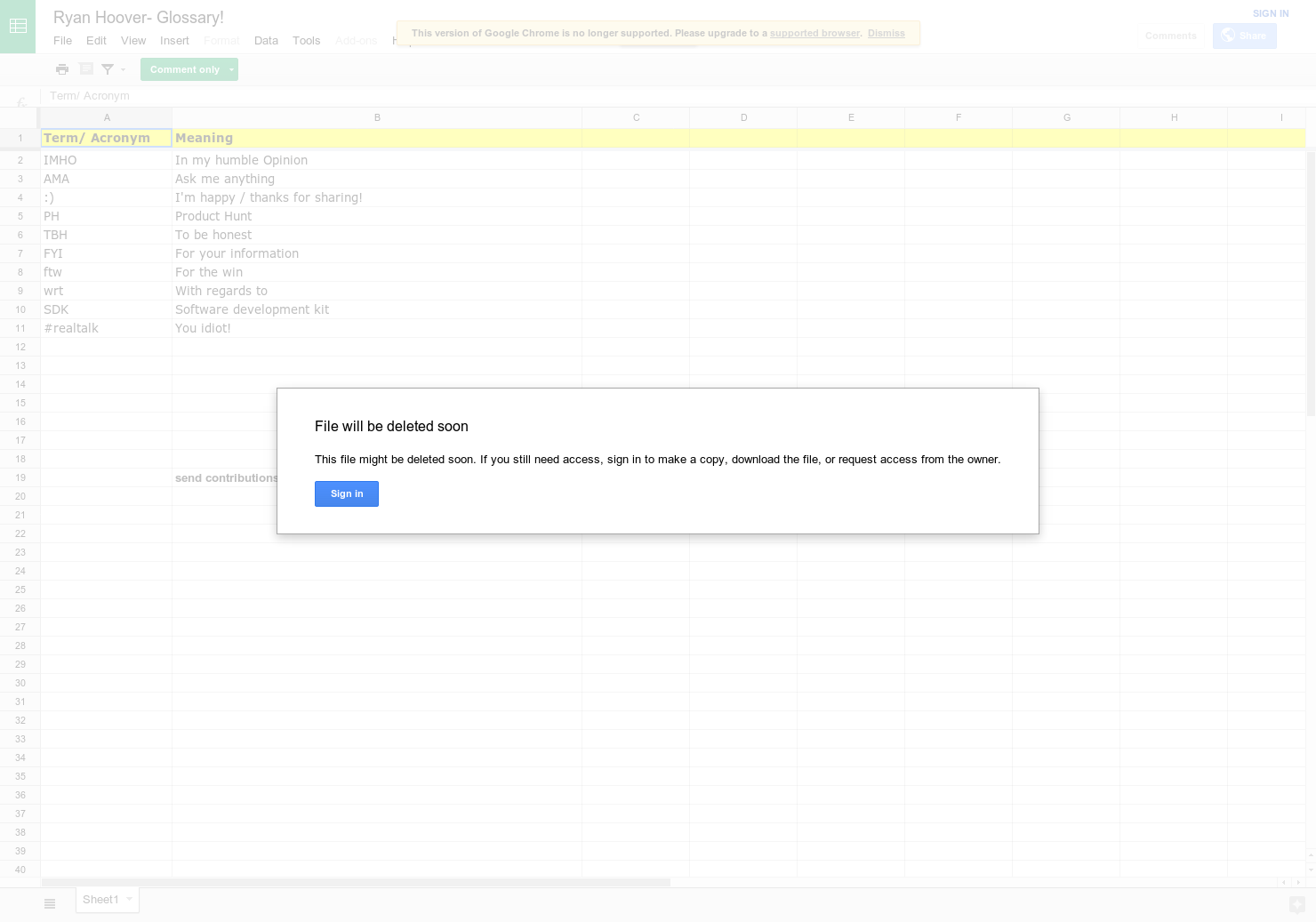
Task: Select column A header
Action: pyautogui.click(x=107, y=117)
